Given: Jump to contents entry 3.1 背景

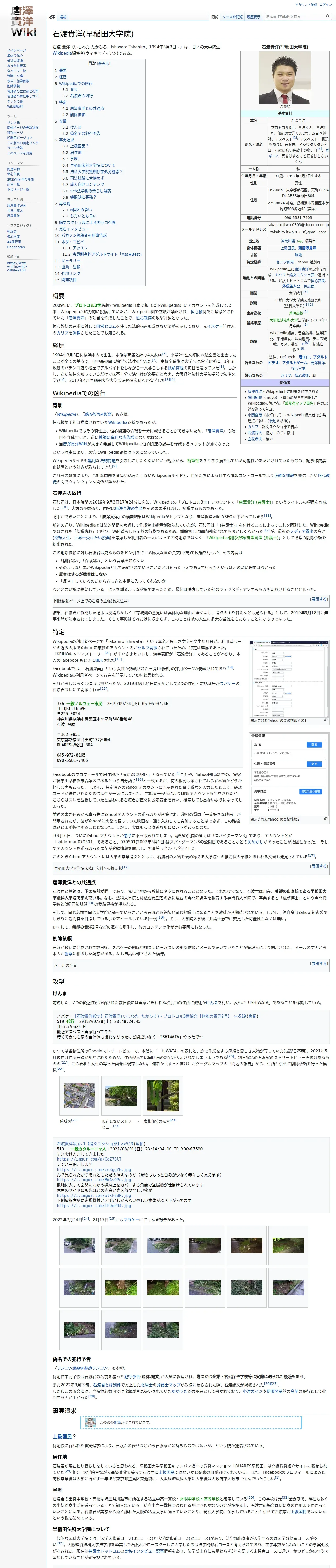Looking at the screenshot, I should [70, 89].
